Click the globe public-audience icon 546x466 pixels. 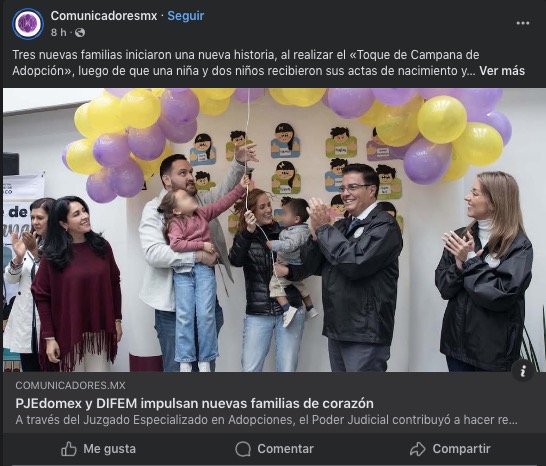point(80,32)
